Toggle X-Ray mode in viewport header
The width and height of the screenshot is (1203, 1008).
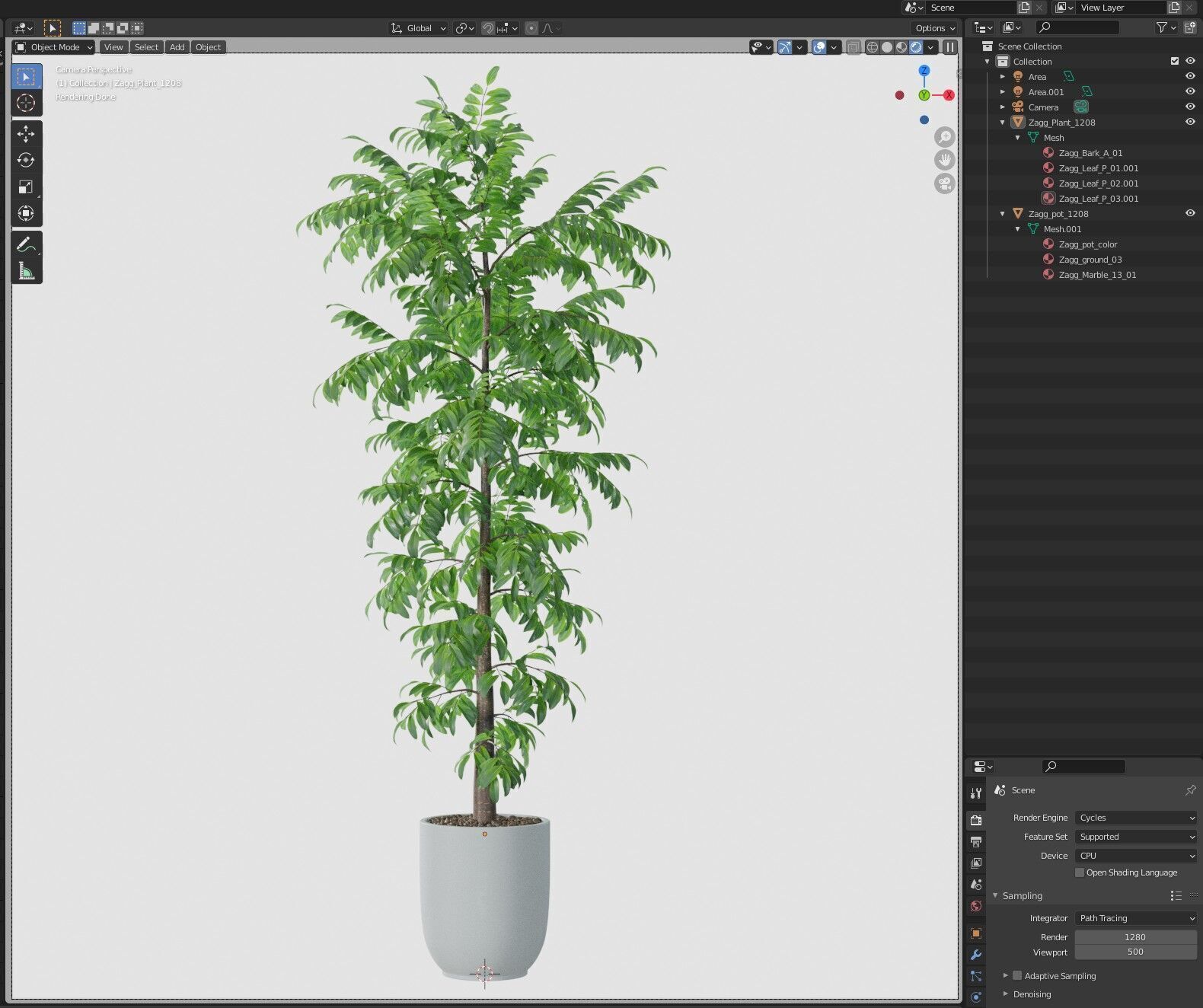[x=854, y=47]
